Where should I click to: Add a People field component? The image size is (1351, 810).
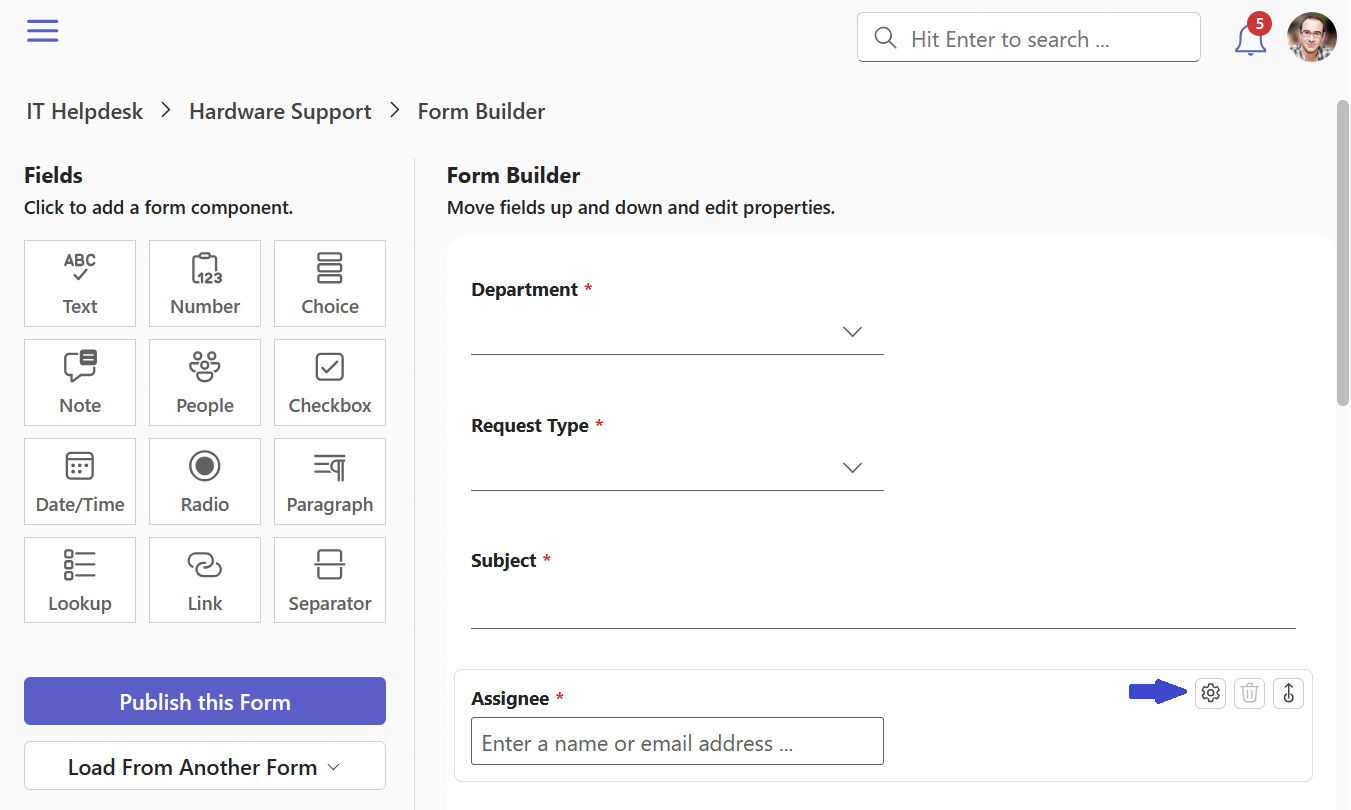pos(205,382)
